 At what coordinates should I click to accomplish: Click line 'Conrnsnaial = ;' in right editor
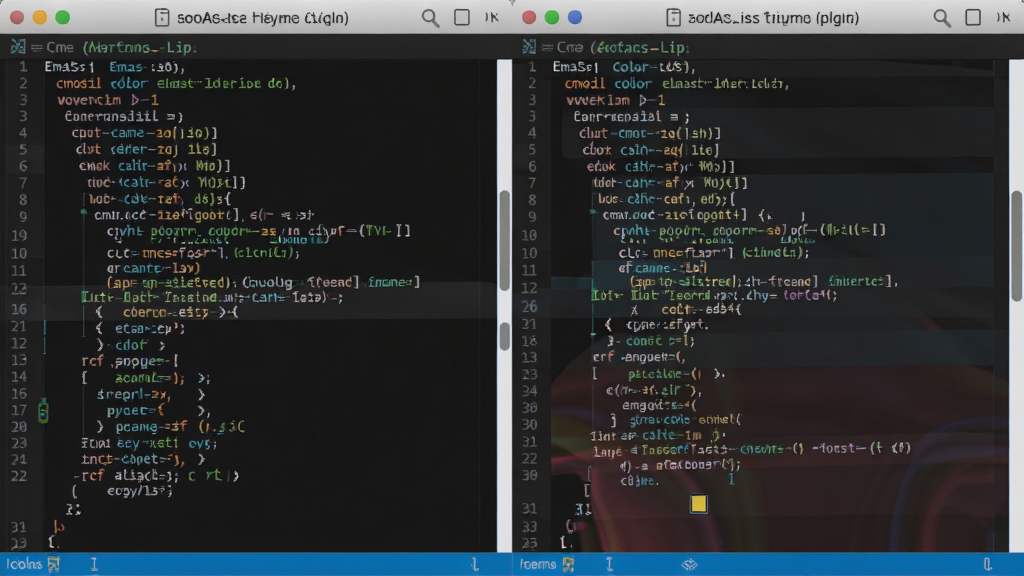click(632, 116)
